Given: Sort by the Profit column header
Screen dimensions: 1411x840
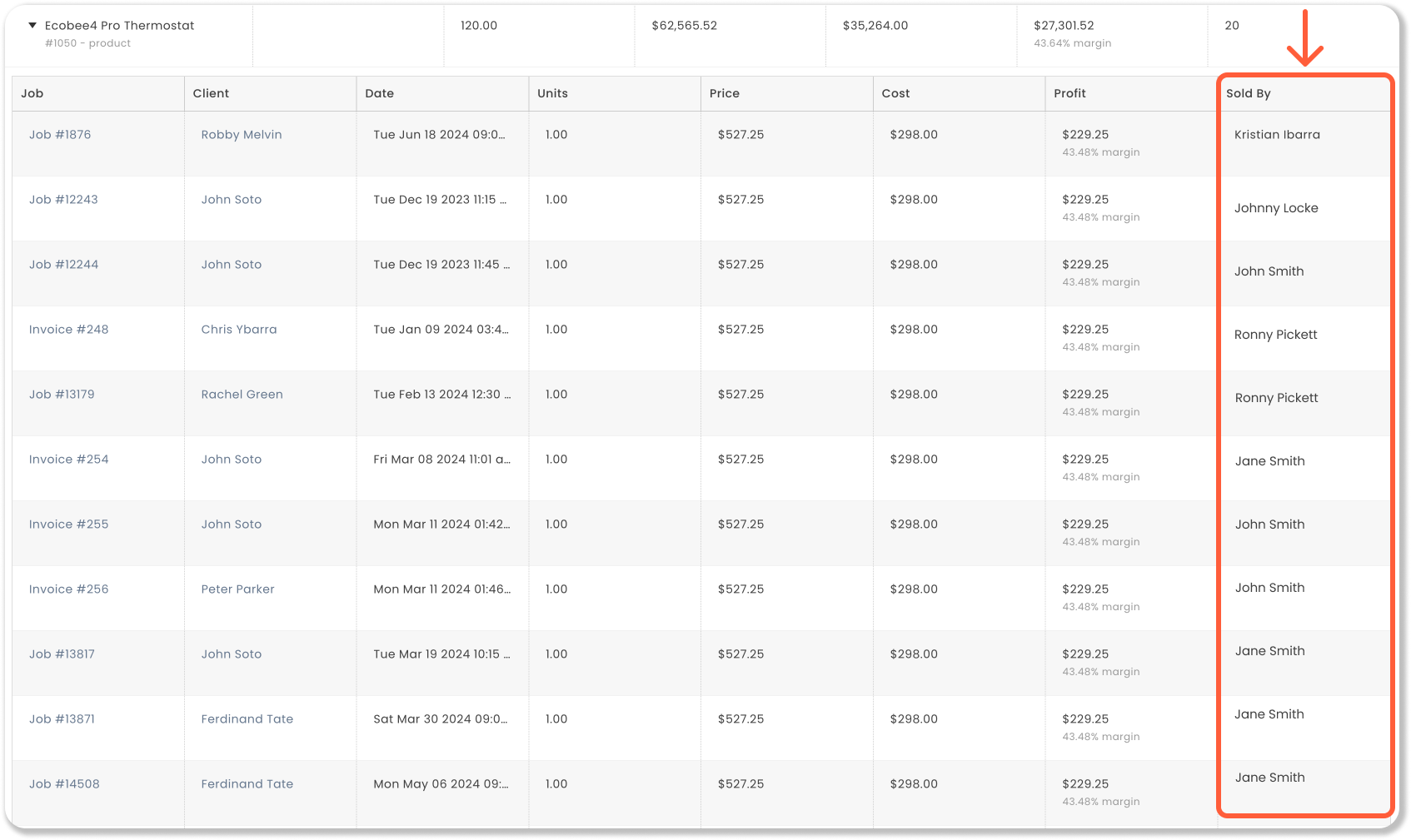Looking at the screenshot, I should click(x=1069, y=93).
